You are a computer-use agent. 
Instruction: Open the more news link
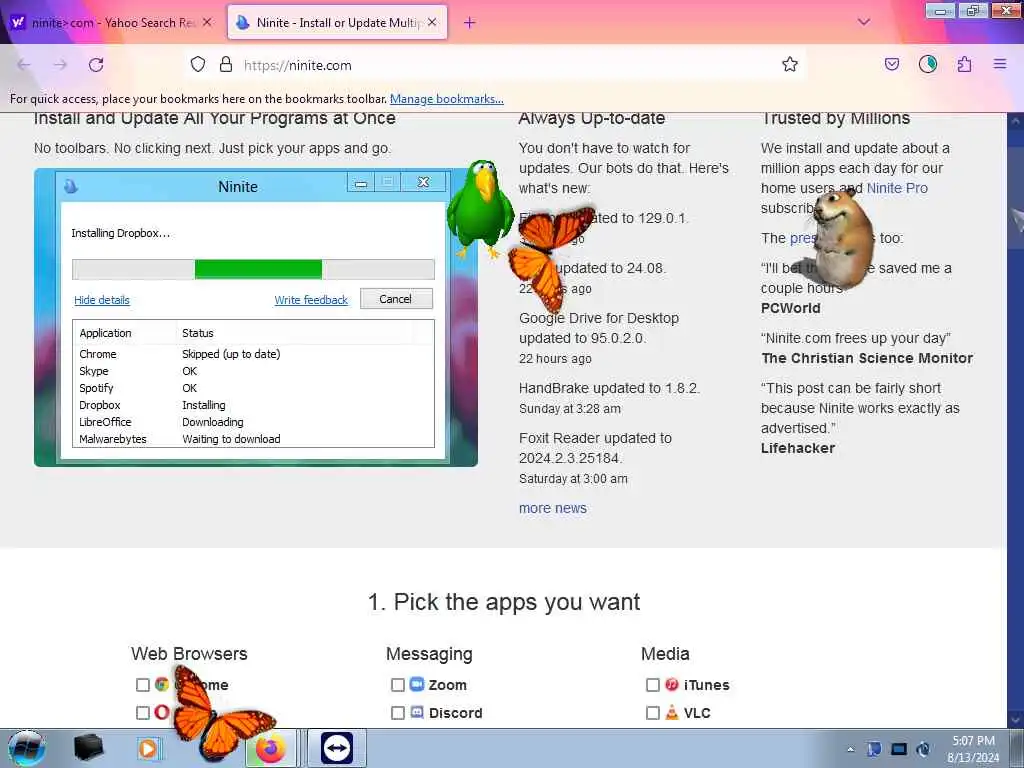552,508
